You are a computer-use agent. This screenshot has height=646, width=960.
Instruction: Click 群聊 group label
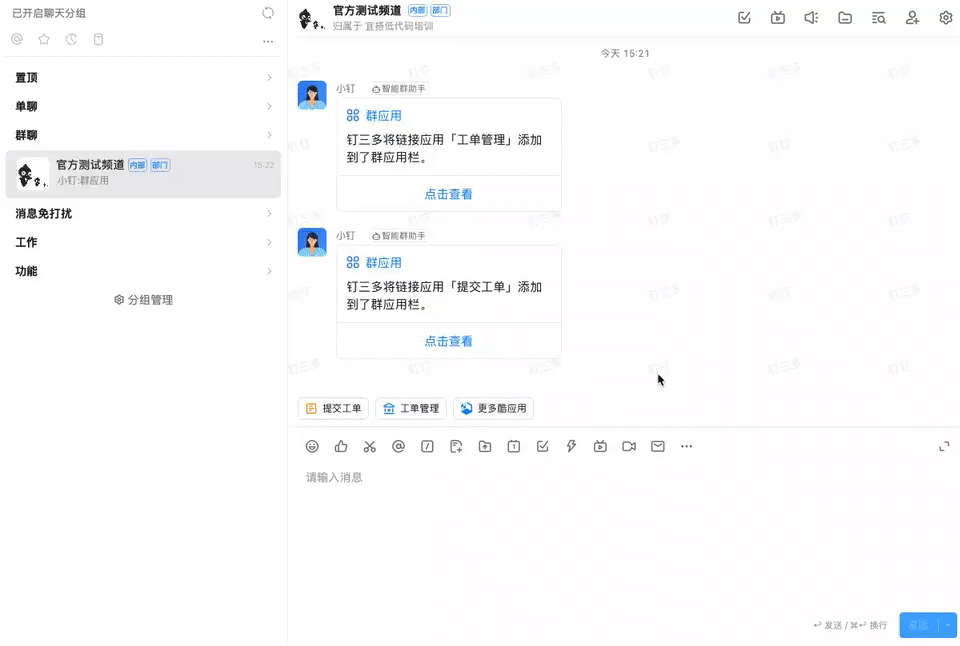click(x=26, y=135)
